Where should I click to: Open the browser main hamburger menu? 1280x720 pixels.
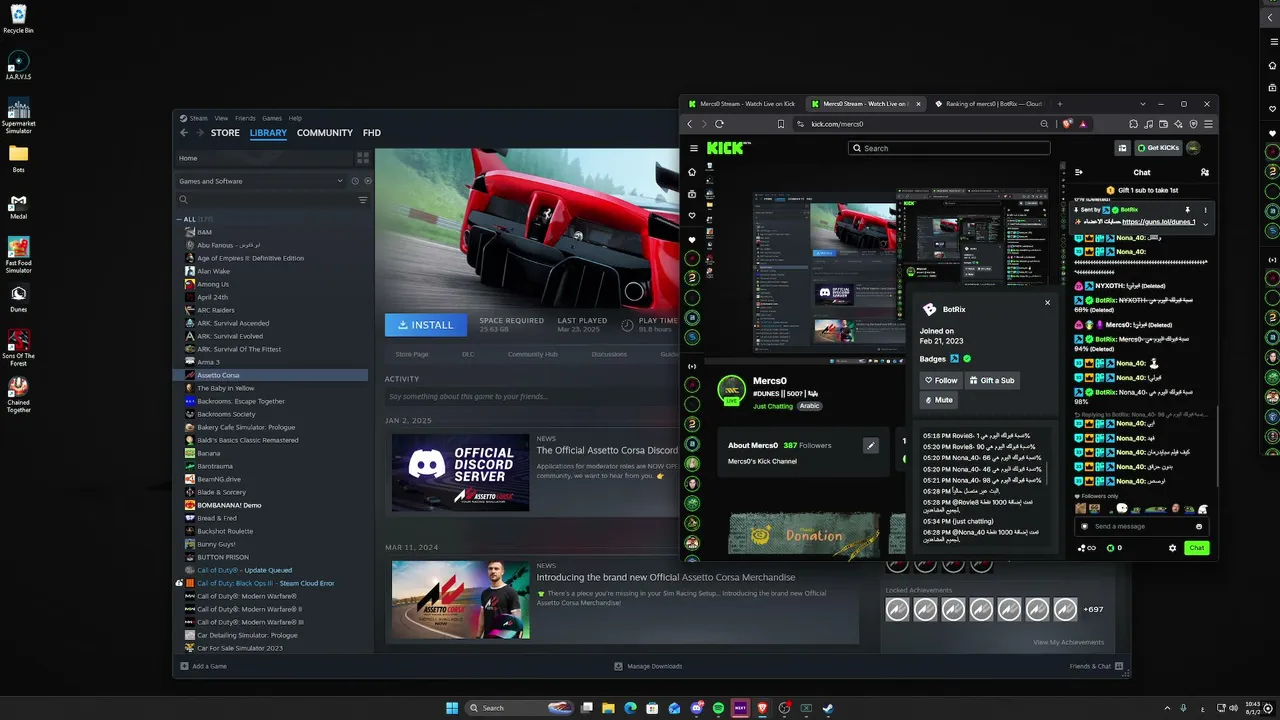point(1209,124)
